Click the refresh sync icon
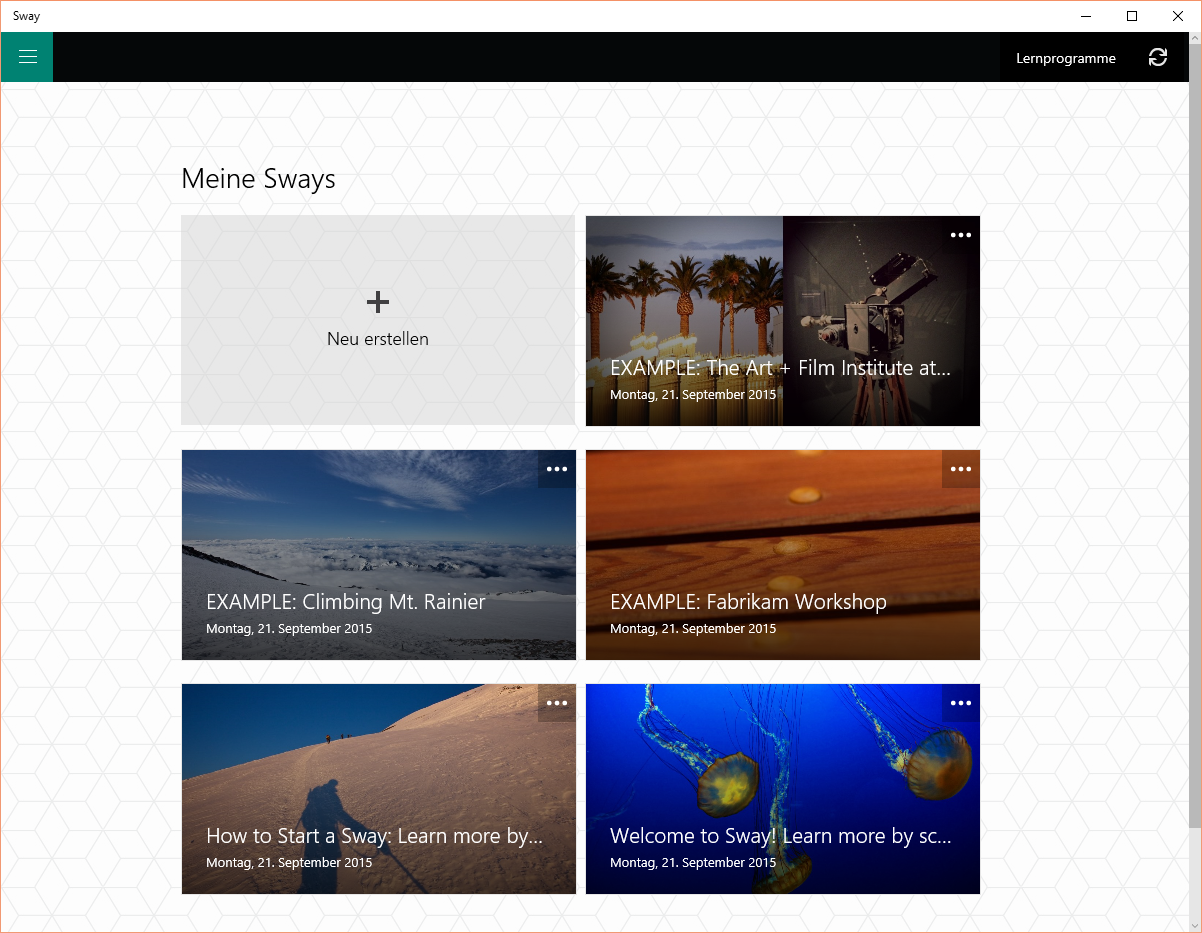 click(1157, 58)
